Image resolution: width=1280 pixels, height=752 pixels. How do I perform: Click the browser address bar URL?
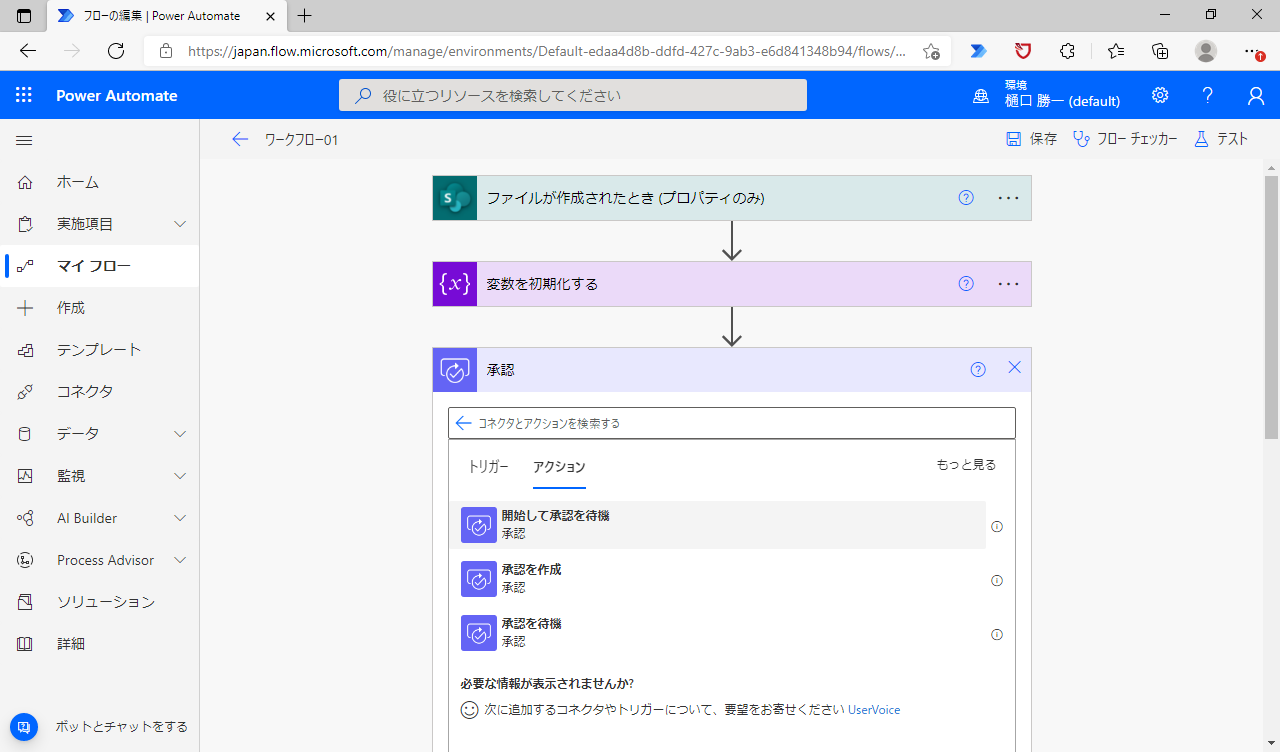[547, 51]
